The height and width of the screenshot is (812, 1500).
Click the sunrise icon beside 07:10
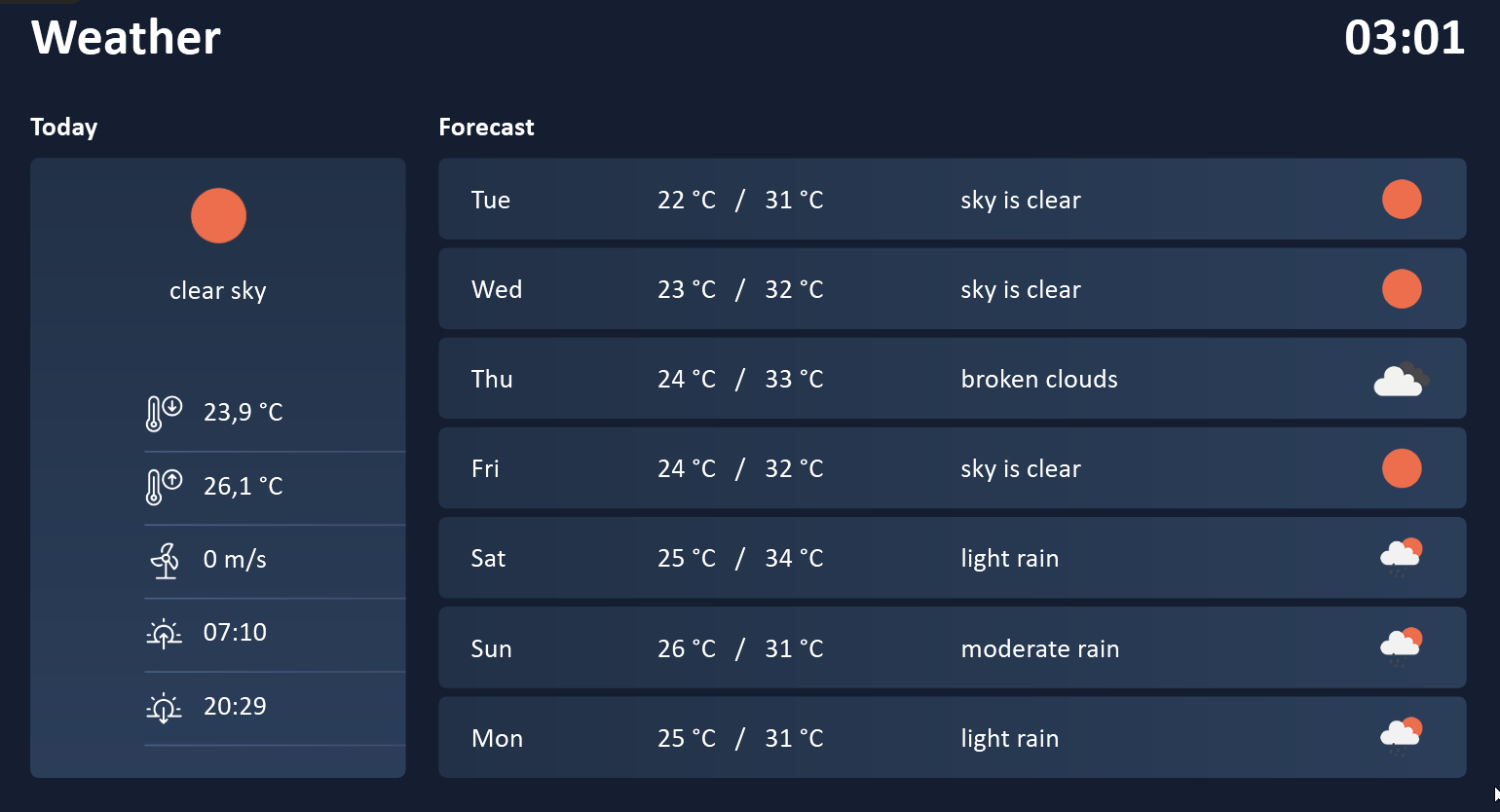[x=164, y=633]
